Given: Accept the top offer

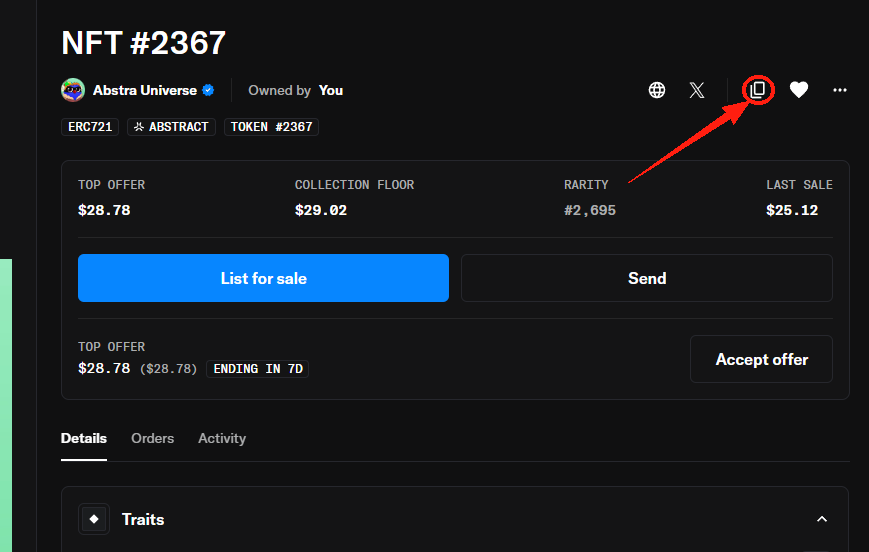Looking at the screenshot, I should point(761,359).
